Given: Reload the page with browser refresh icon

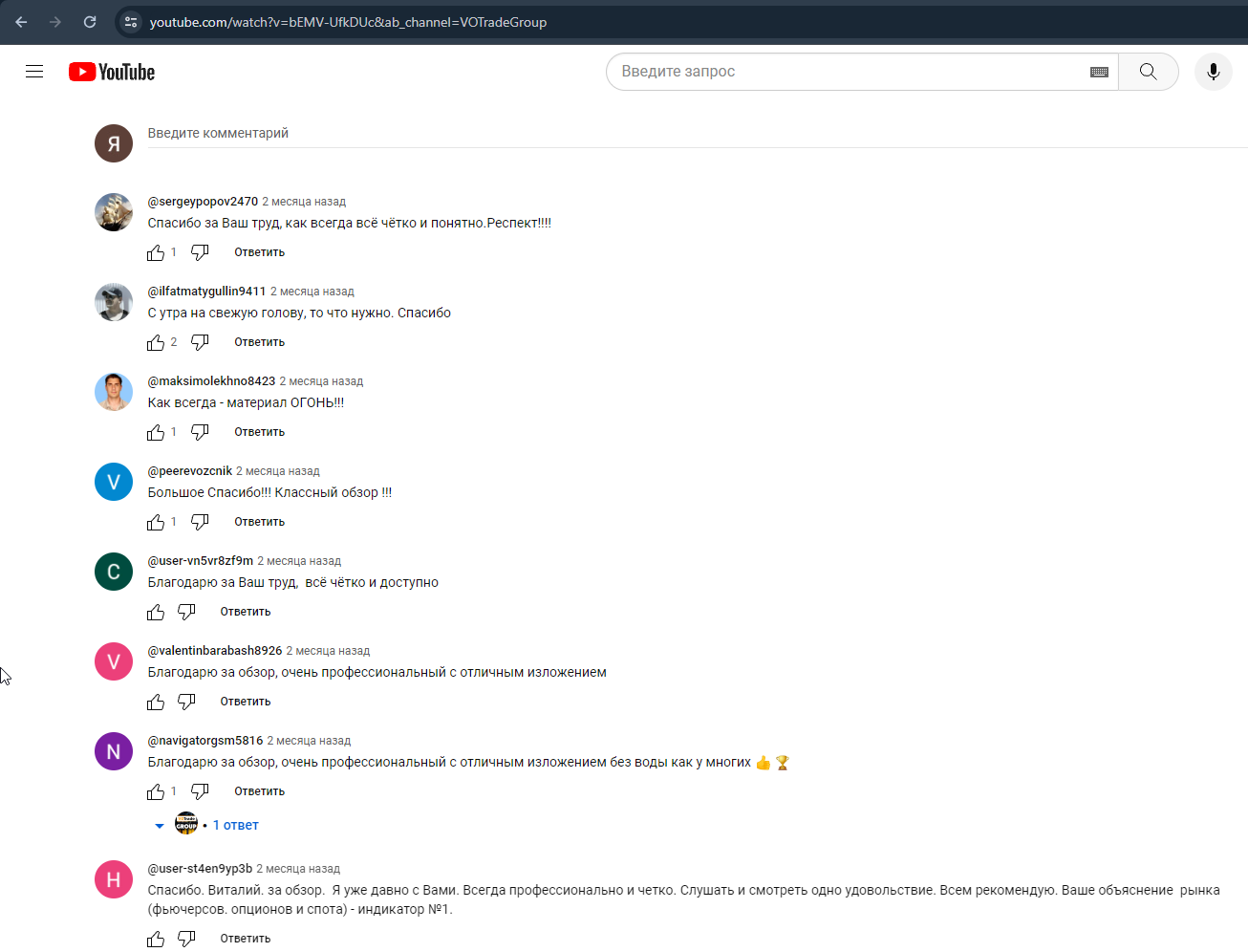Looking at the screenshot, I should point(90,22).
